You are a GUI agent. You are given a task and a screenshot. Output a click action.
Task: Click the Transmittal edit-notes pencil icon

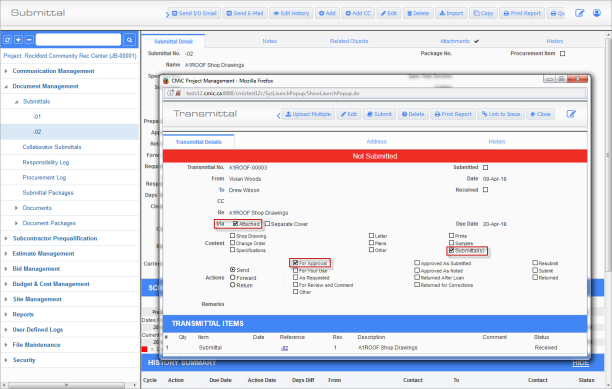point(571,114)
